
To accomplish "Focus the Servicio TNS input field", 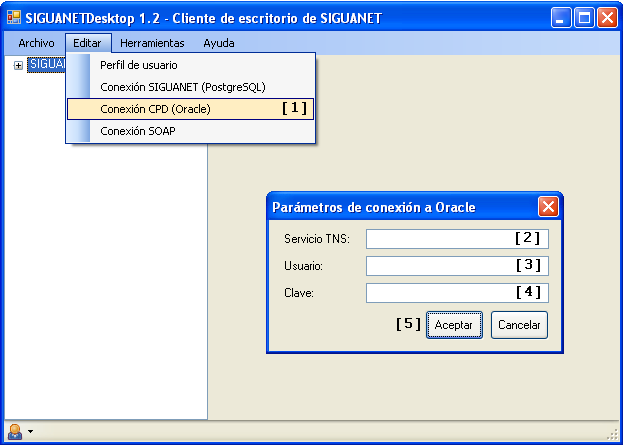I will pos(457,239).
